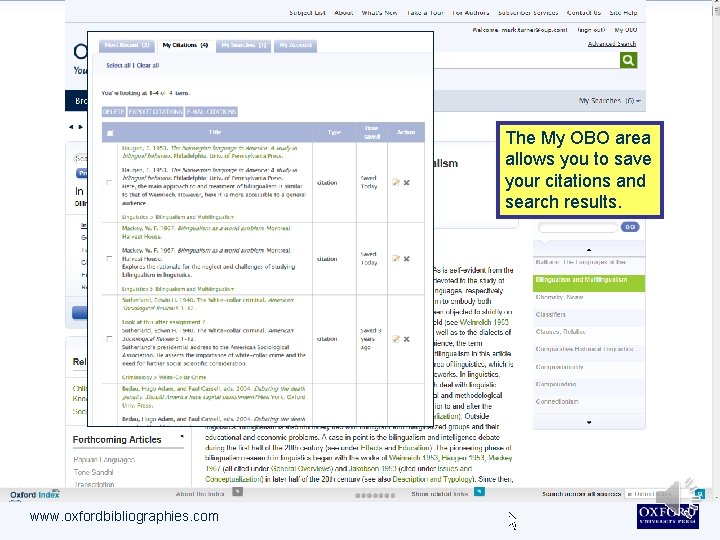This screenshot has width=720, height=540.
Task: Select the Connectionism subject
Action: (557, 402)
